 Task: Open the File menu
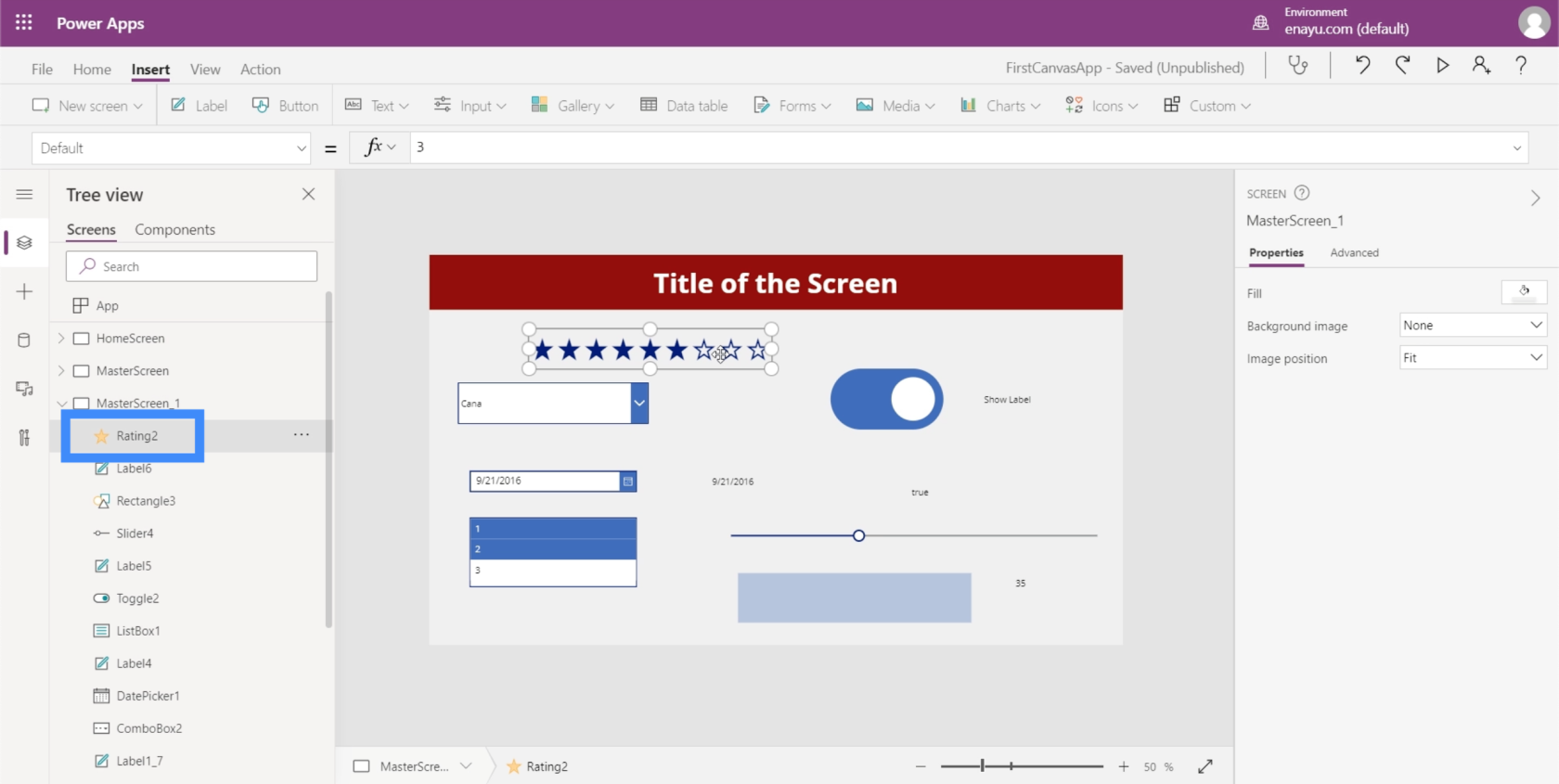(x=42, y=69)
